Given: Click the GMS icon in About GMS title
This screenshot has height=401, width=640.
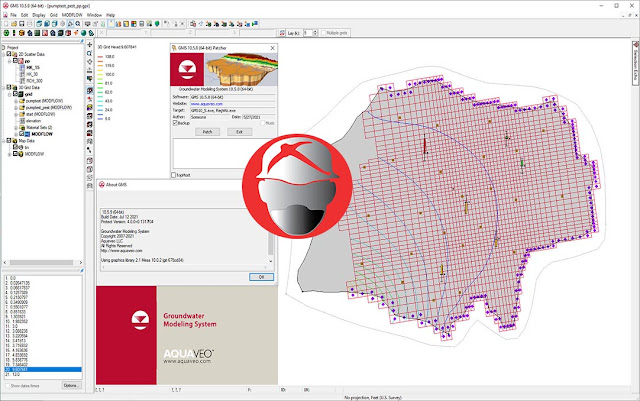Looking at the screenshot, I should [102, 185].
